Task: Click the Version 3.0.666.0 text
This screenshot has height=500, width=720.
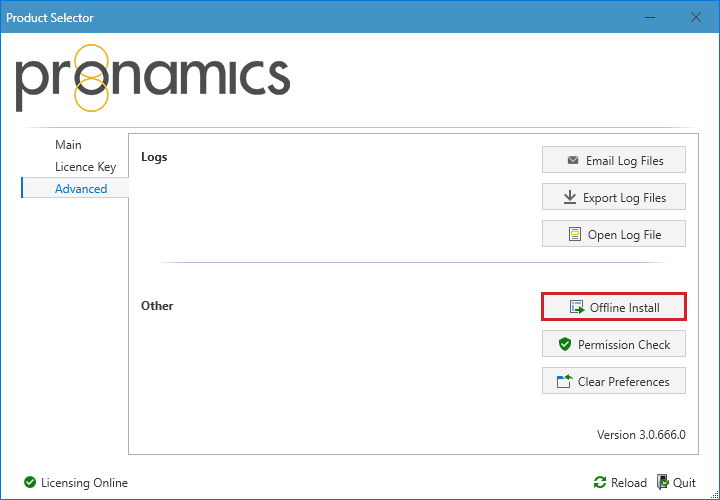Action: [640, 435]
